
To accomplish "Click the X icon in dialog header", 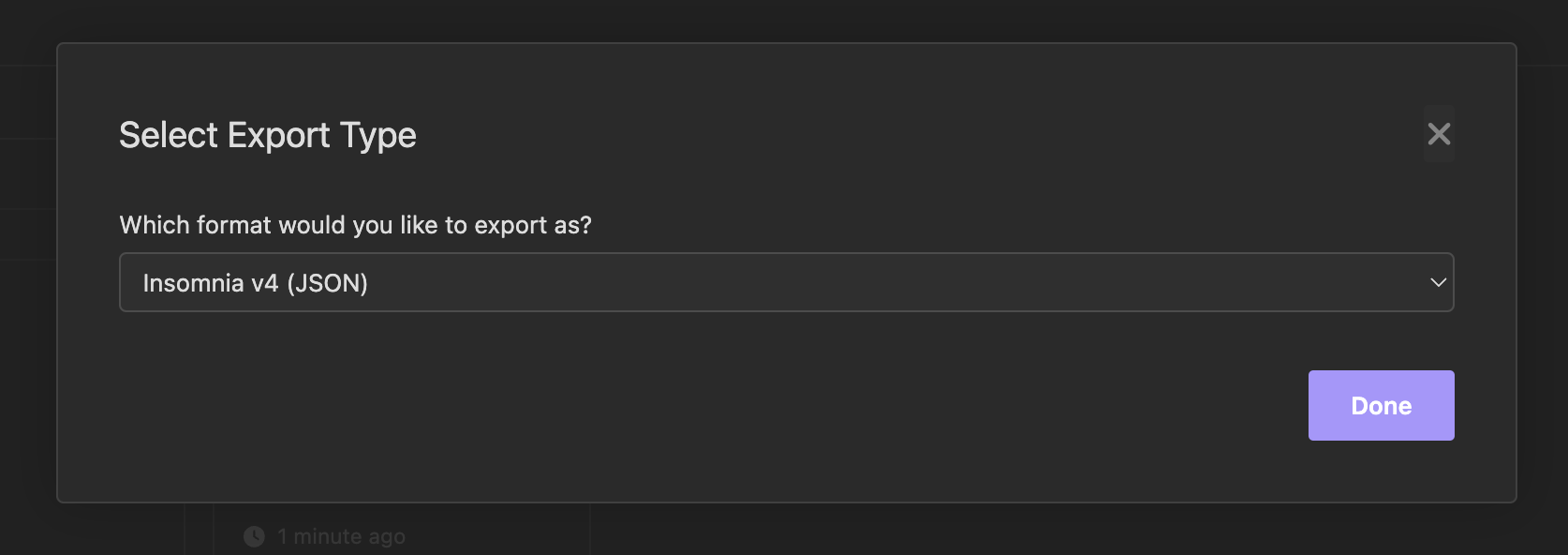I will tap(1439, 134).
